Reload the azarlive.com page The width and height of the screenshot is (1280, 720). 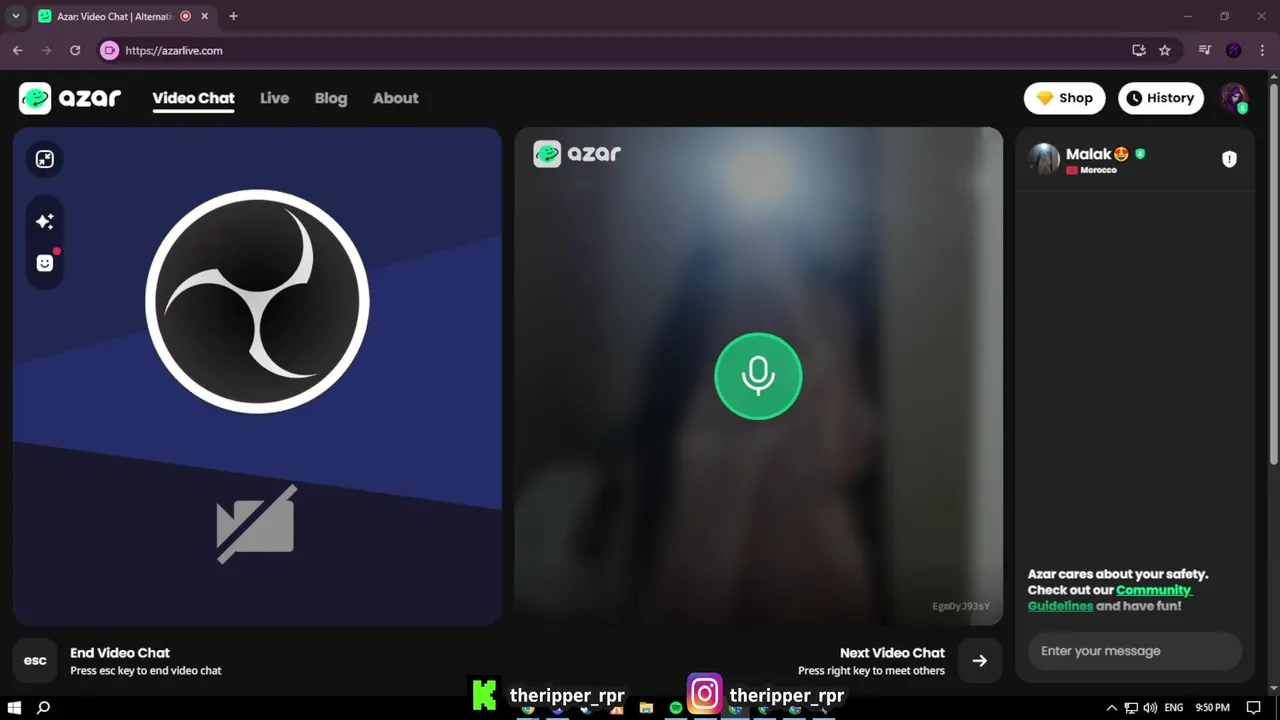pos(75,50)
